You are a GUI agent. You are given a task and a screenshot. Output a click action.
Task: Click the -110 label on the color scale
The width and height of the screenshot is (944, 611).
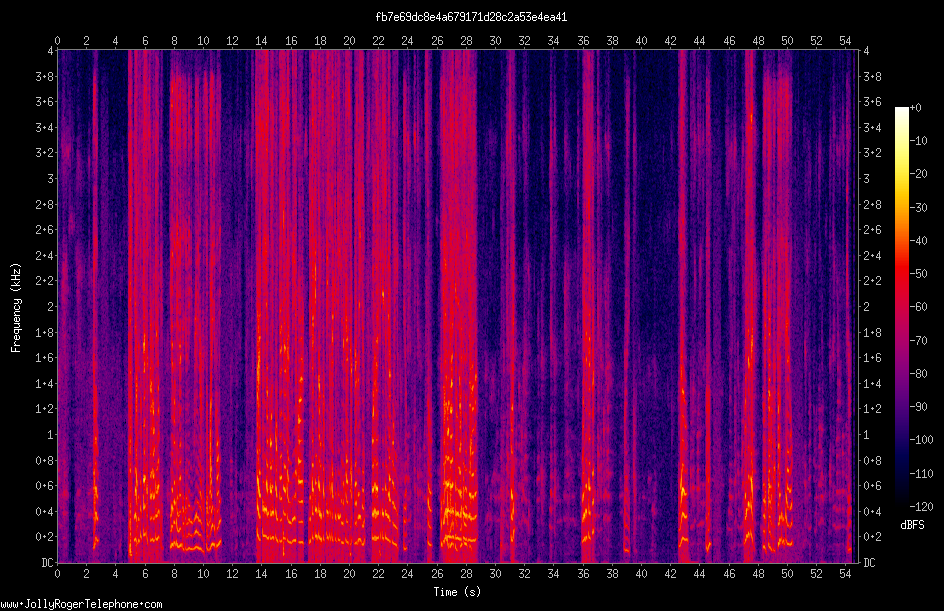pos(922,474)
